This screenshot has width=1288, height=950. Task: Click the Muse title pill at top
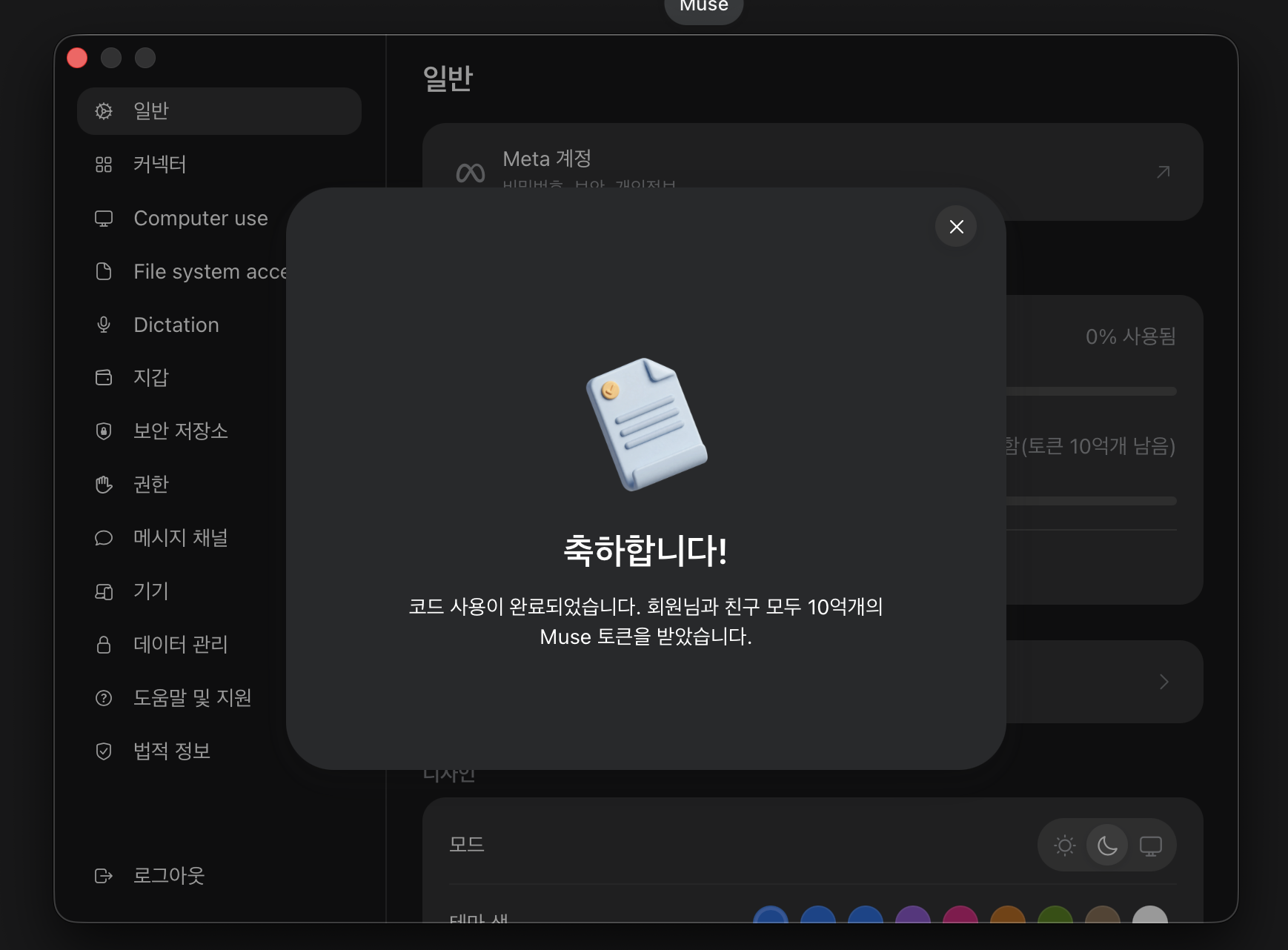(x=704, y=7)
